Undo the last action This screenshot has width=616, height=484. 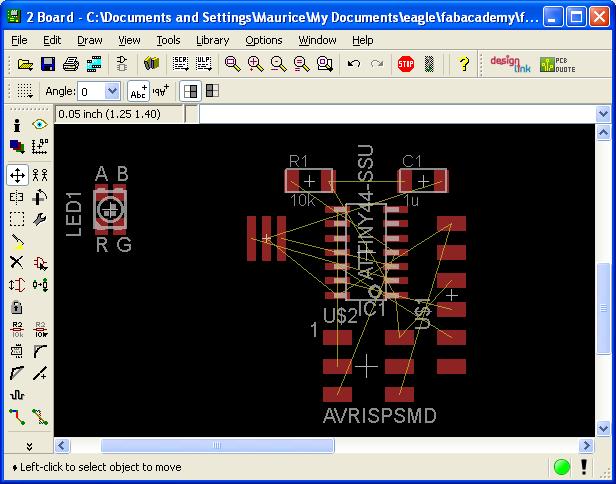(354, 63)
